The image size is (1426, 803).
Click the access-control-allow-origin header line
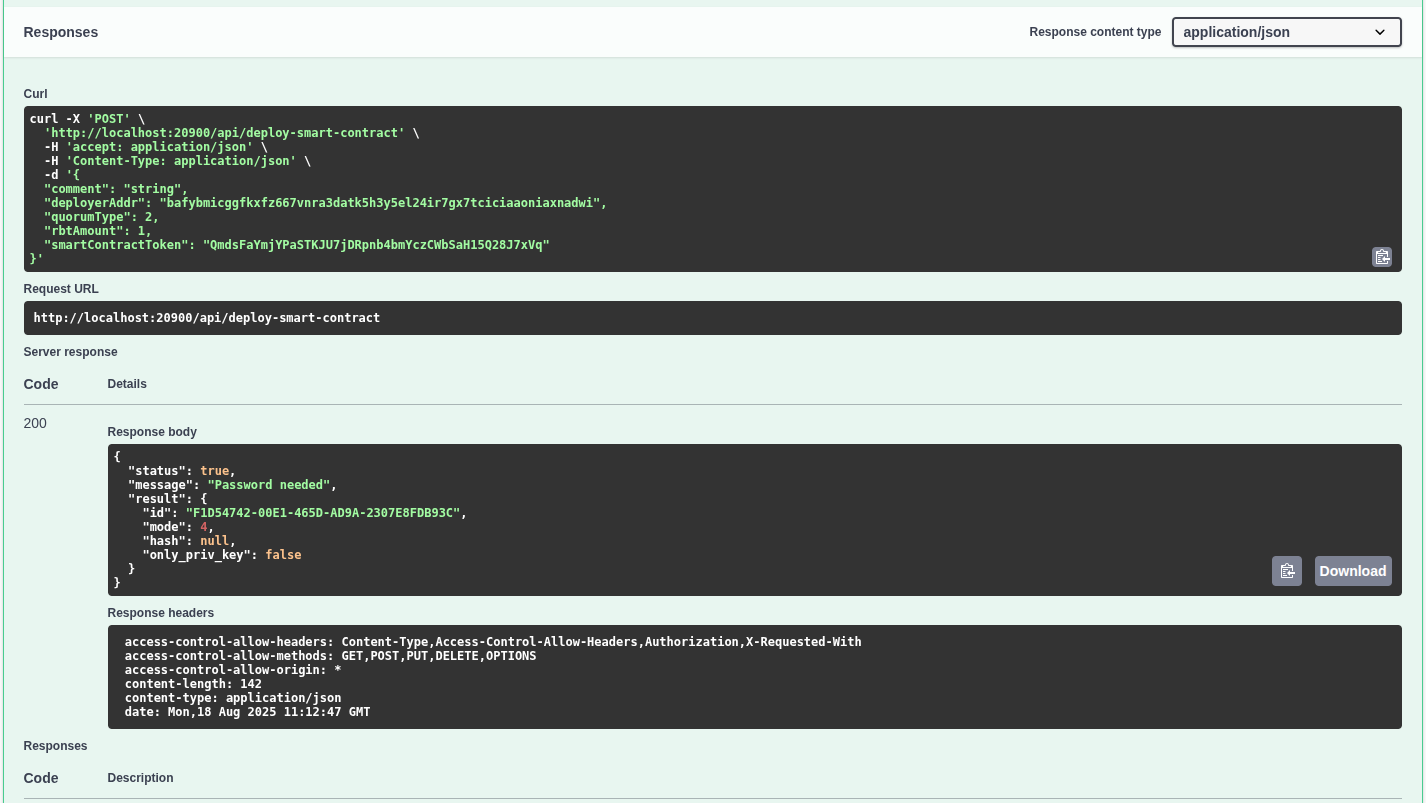coord(233,670)
